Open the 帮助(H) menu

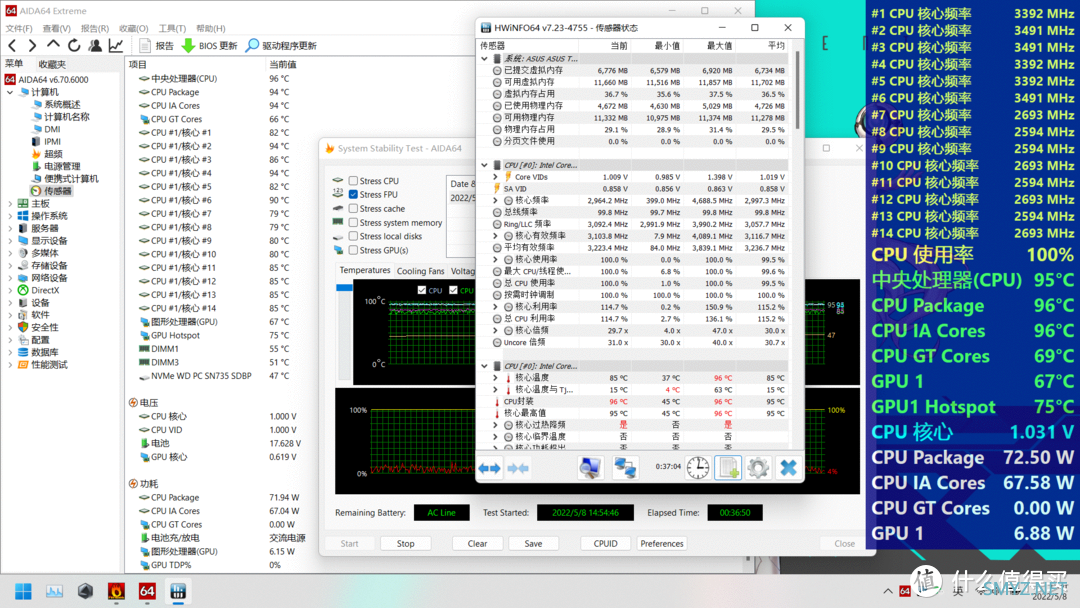coord(211,28)
